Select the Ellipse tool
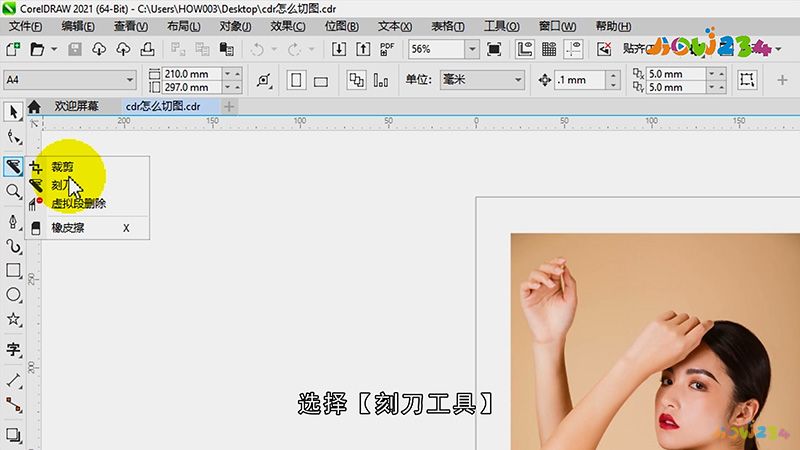Screen dimensions: 800x450 [13, 295]
